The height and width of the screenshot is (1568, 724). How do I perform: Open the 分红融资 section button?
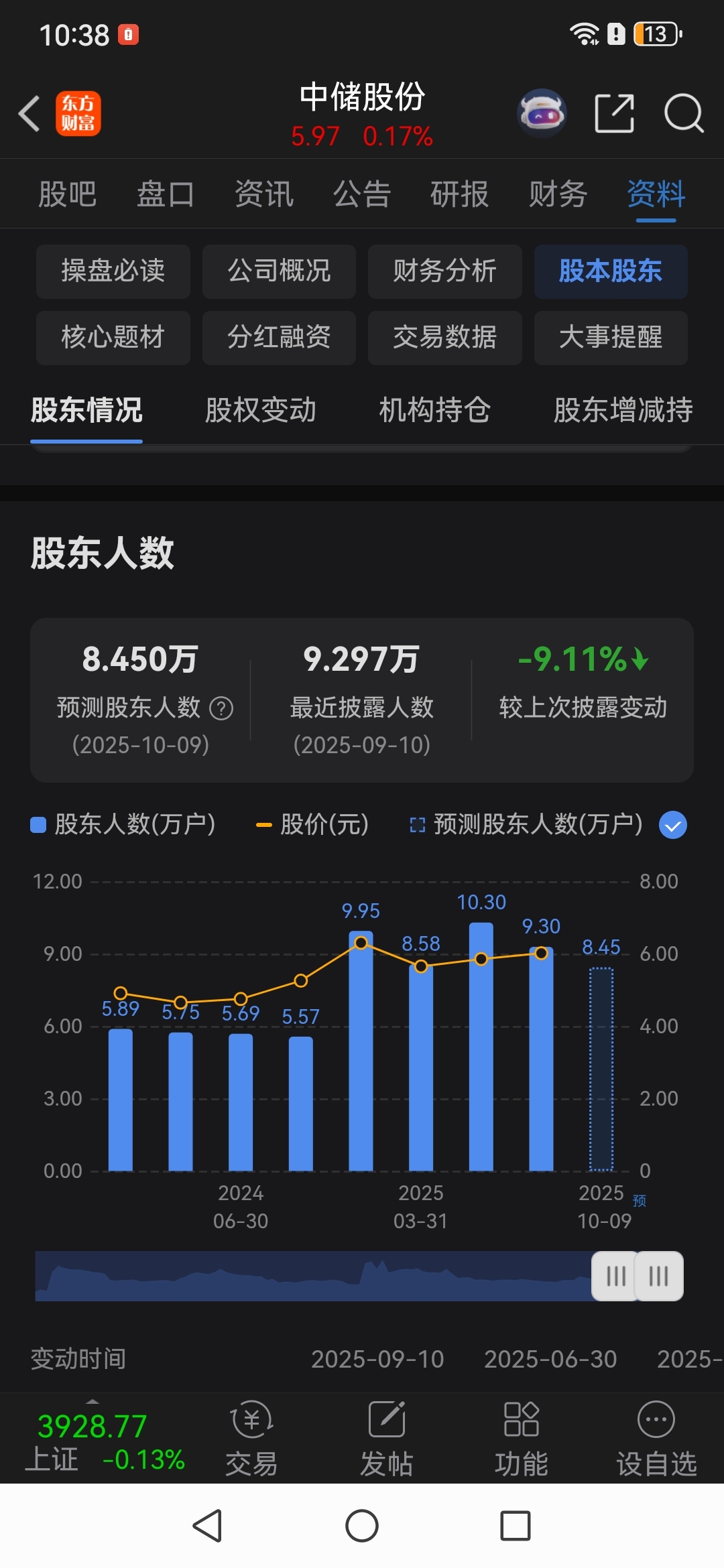(x=279, y=337)
